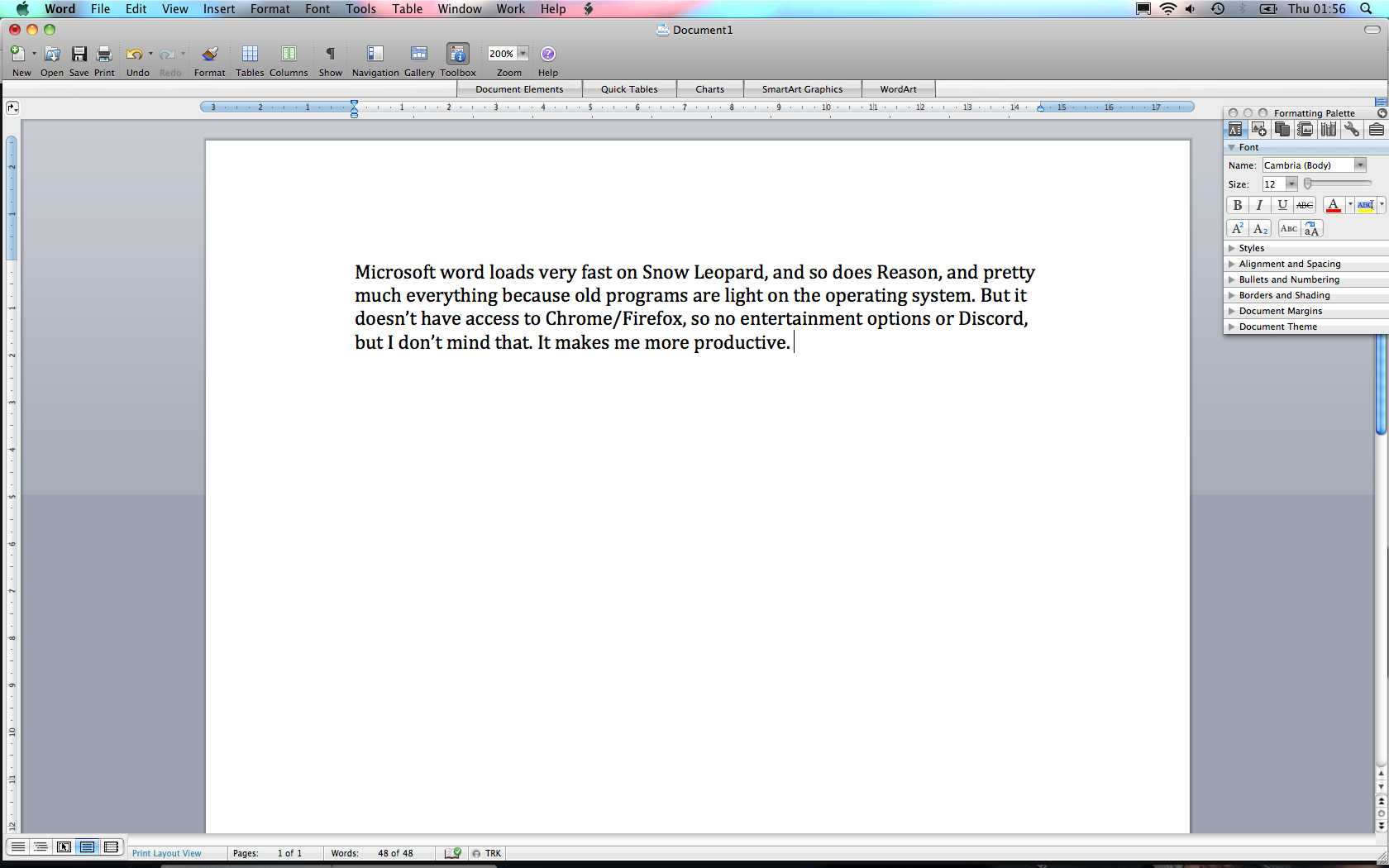This screenshot has height=868, width=1389.
Task: Create a new document with the New icon
Action: tap(17, 54)
